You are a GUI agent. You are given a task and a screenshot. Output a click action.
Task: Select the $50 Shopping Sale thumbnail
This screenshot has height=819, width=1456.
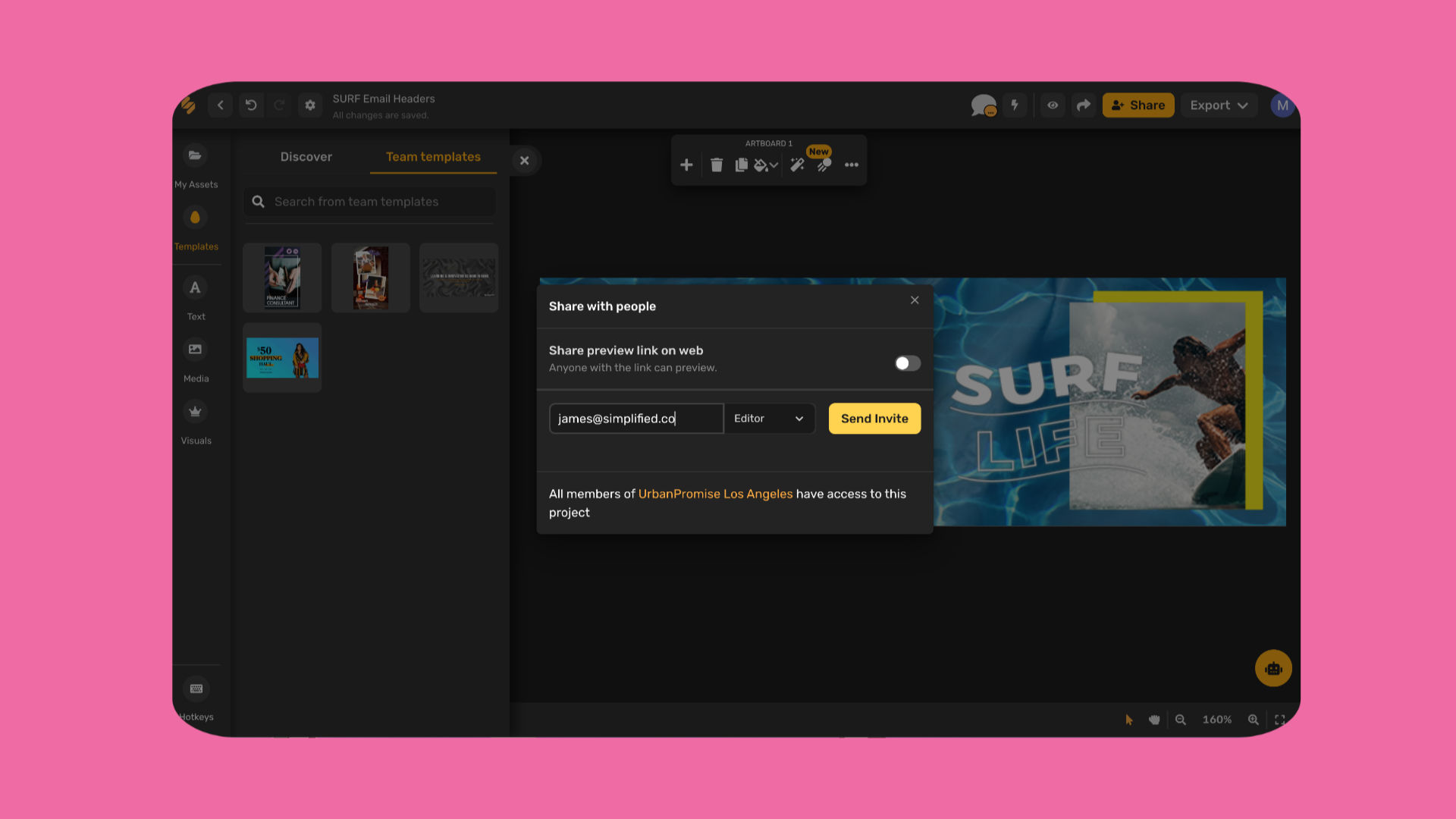283,358
